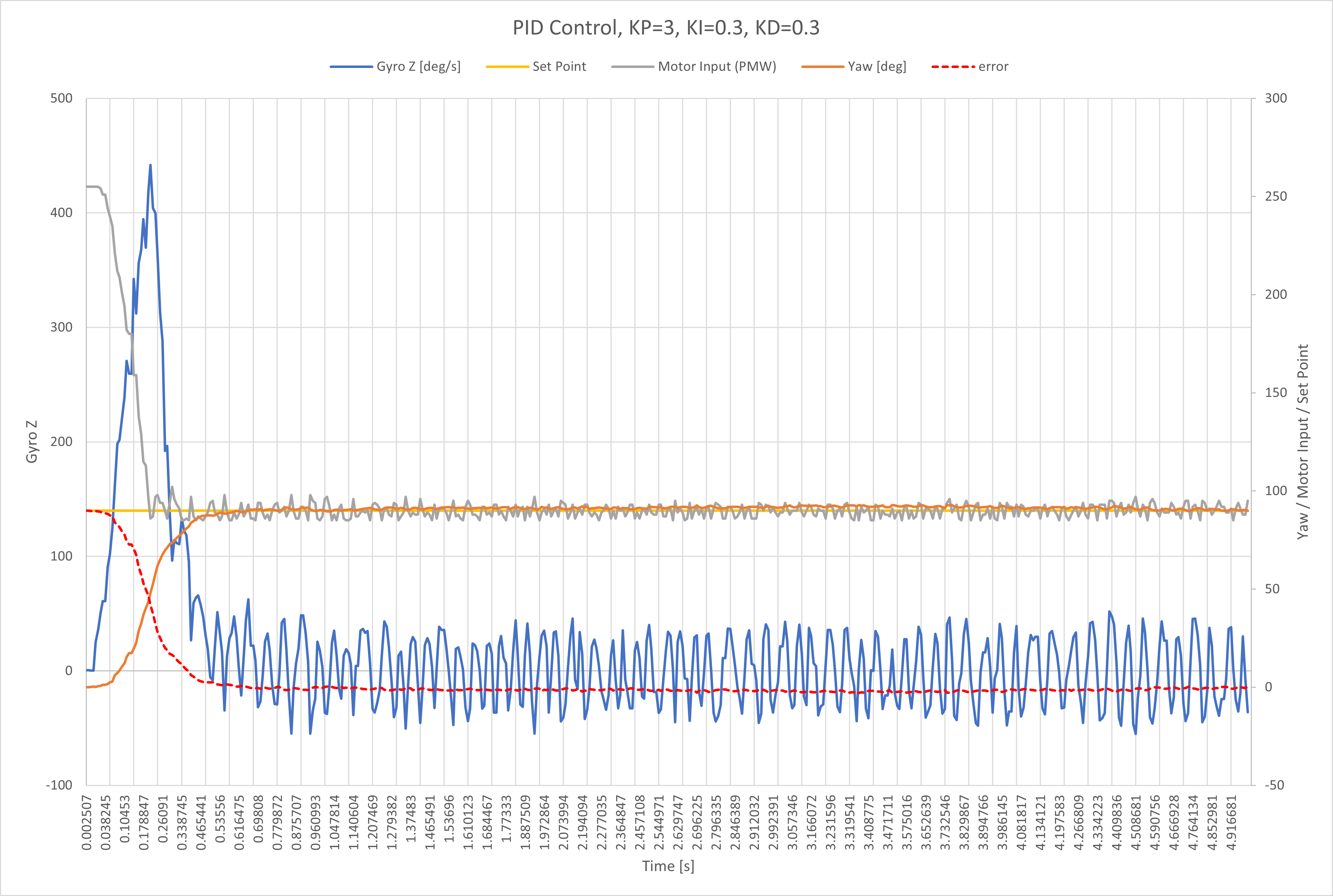Image resolution: width=1333 pixels, height=896 pixels.
Task: Click the yellow Set Point legend line sample
Action: click(507, 67)
